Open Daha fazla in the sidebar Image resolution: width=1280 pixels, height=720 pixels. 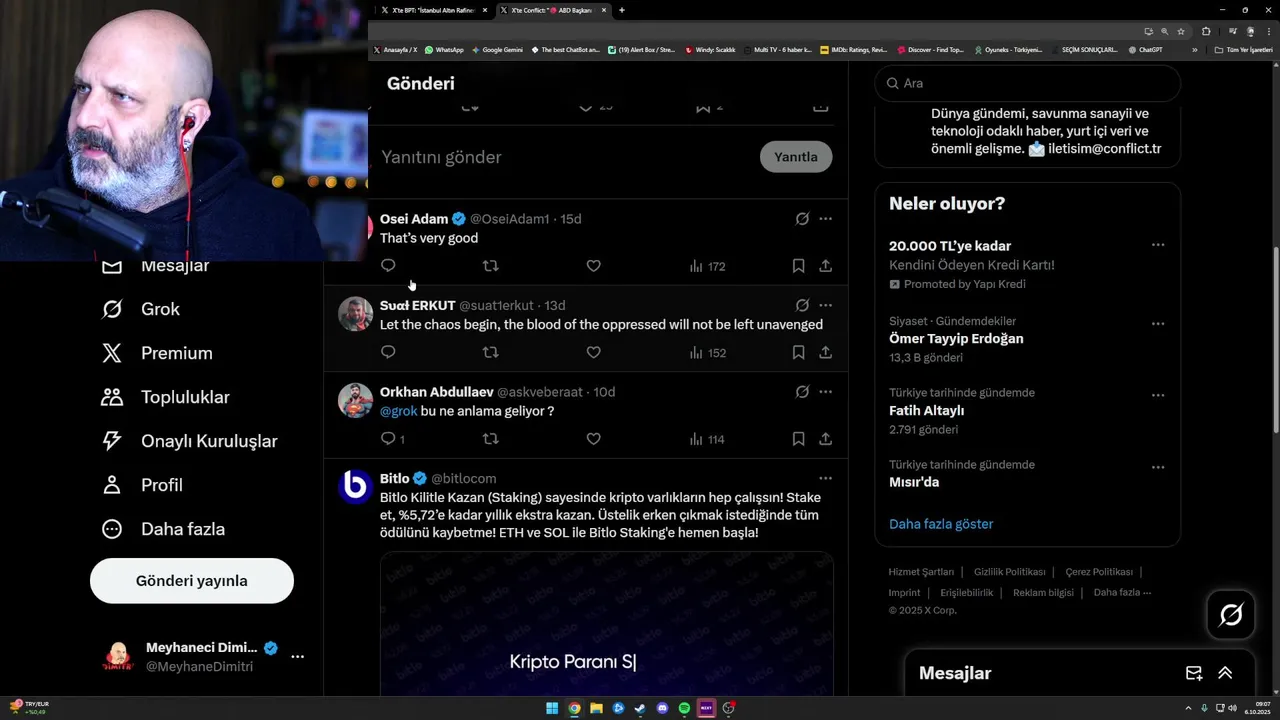[x=163, y=529]
